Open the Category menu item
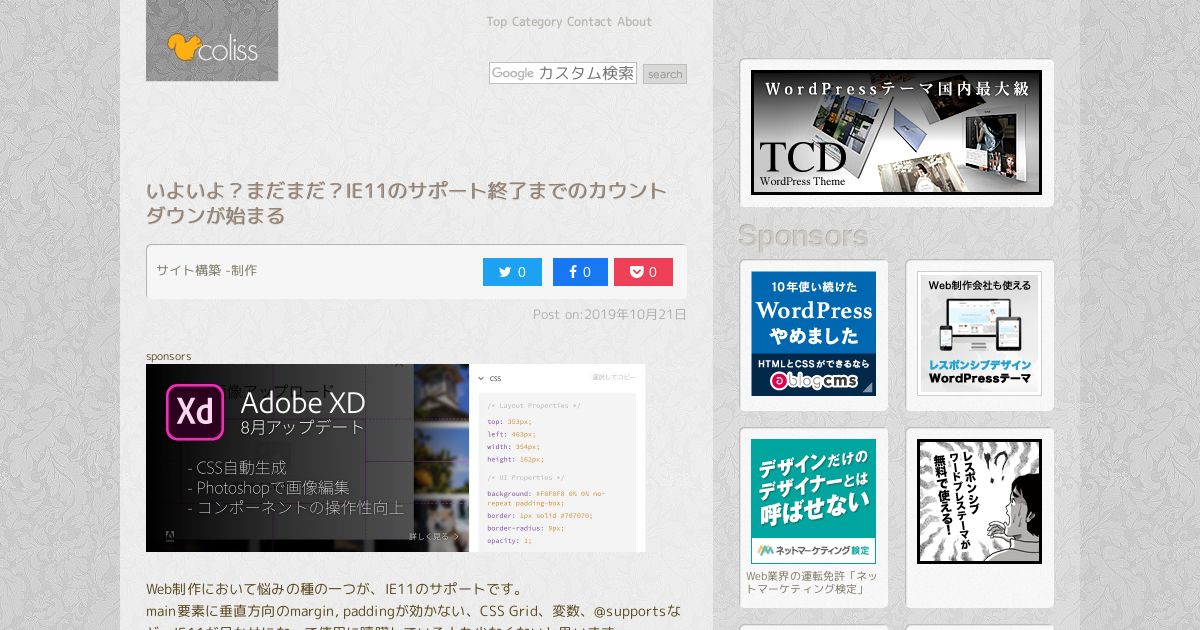Image resolution: width=1200 pixels, height=630 pixels. pos(537,22)
